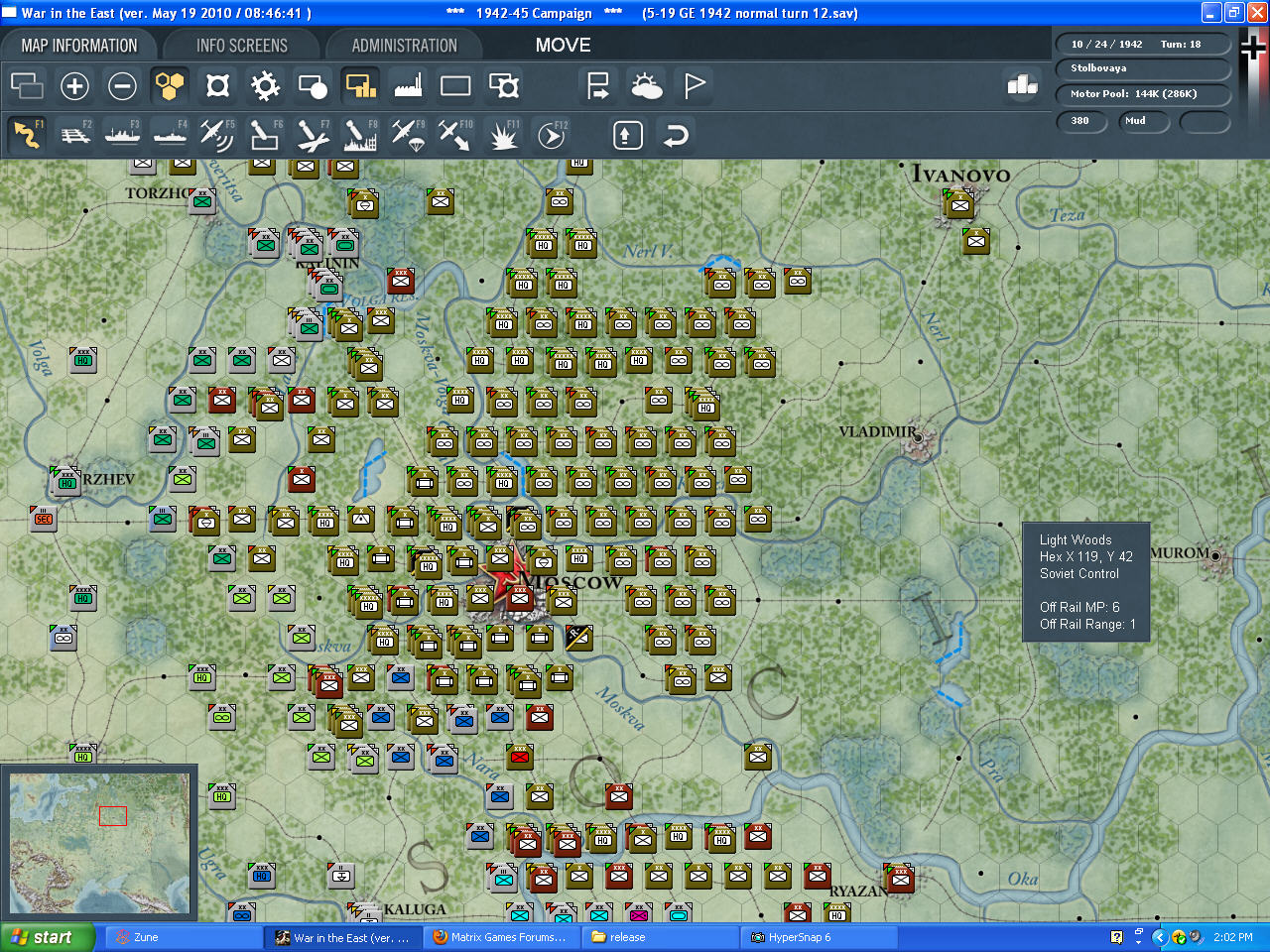Undo the last move with the return arrow
This screenshot has height=952, width=1270.
(675, 135)
